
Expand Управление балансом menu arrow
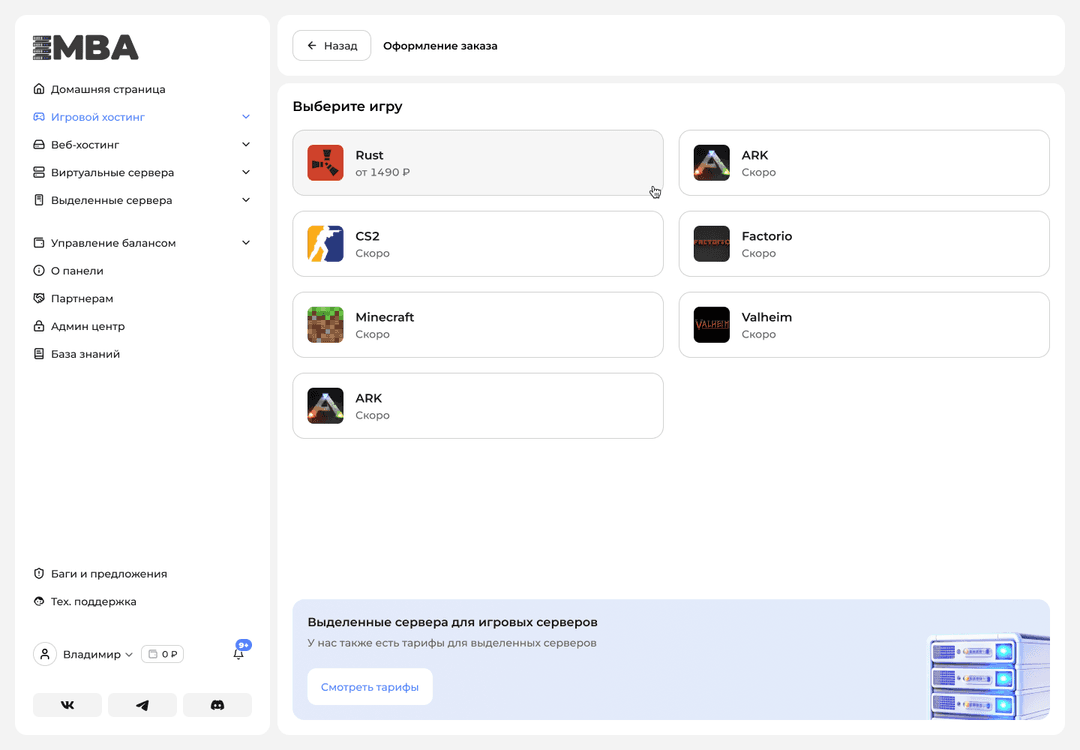pos(246,243)
